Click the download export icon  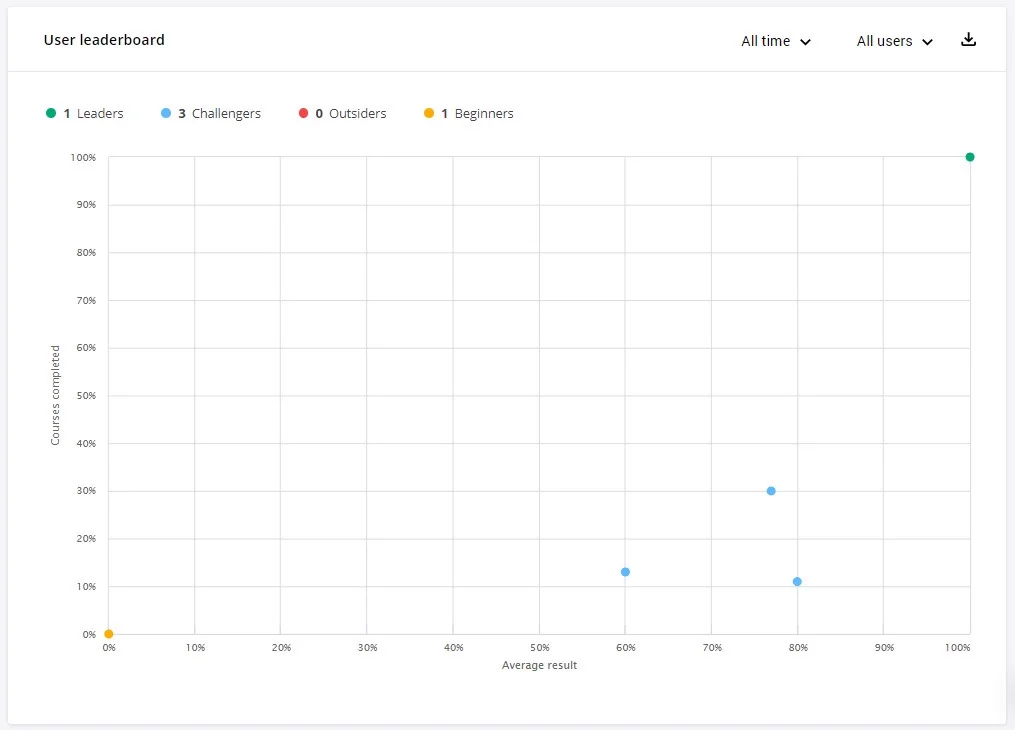click(x=967, y=38)
